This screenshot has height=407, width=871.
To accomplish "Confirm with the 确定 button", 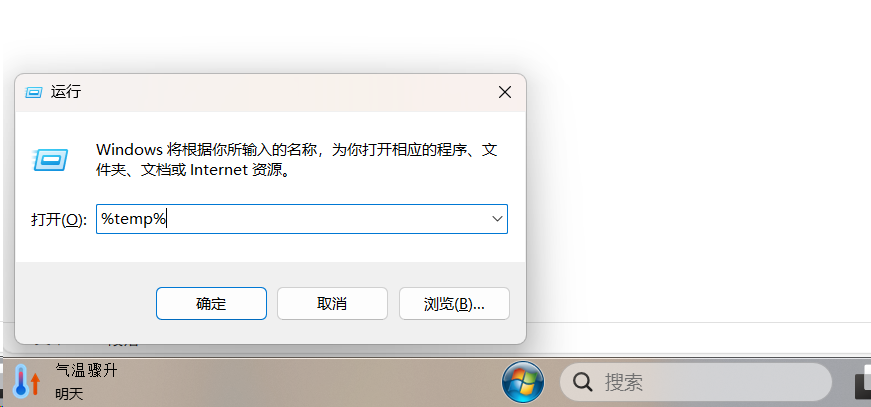I will tap(211, 303).
